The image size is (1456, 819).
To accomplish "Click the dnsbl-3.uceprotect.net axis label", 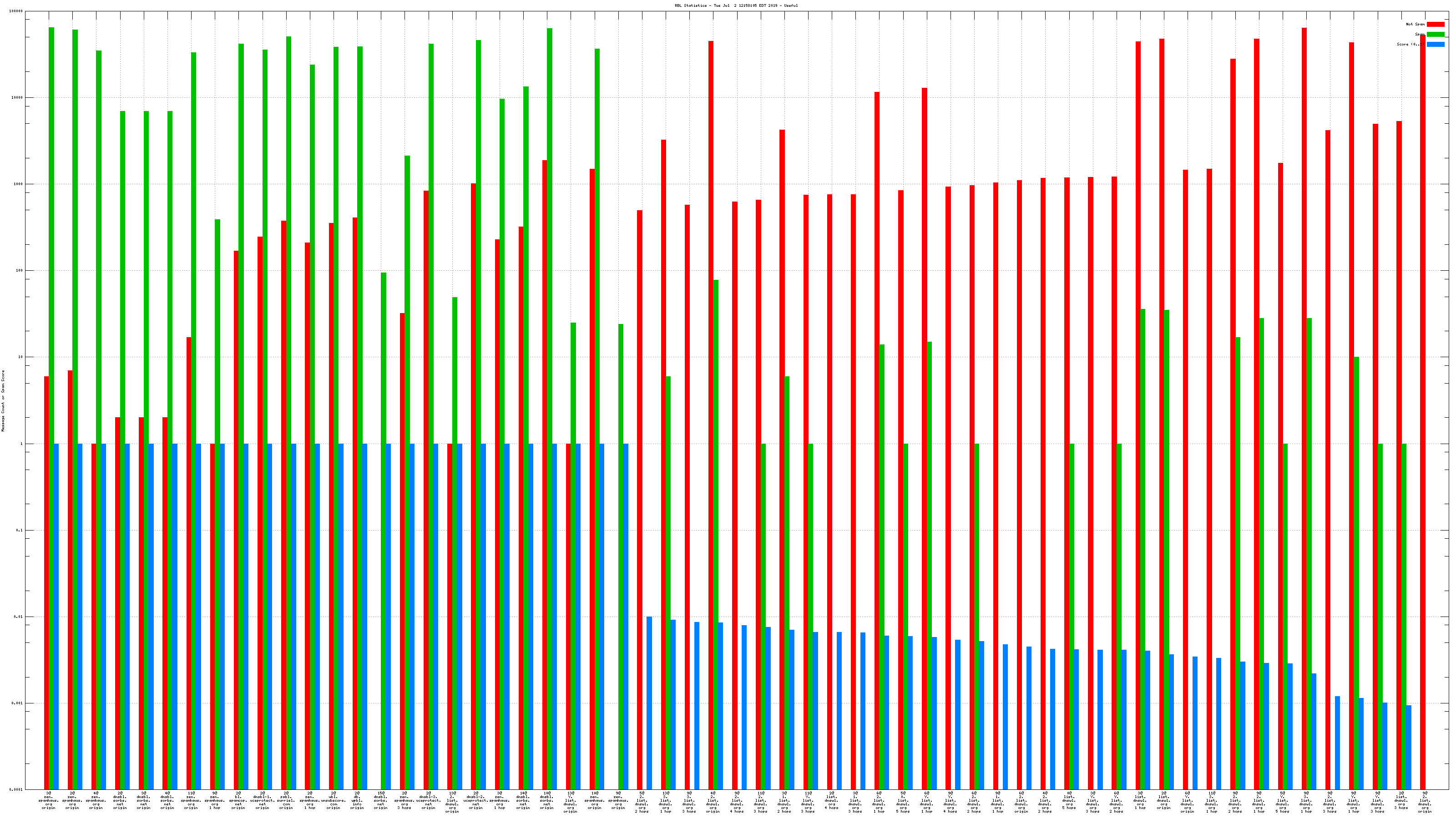I will click(x=428, y=800).
